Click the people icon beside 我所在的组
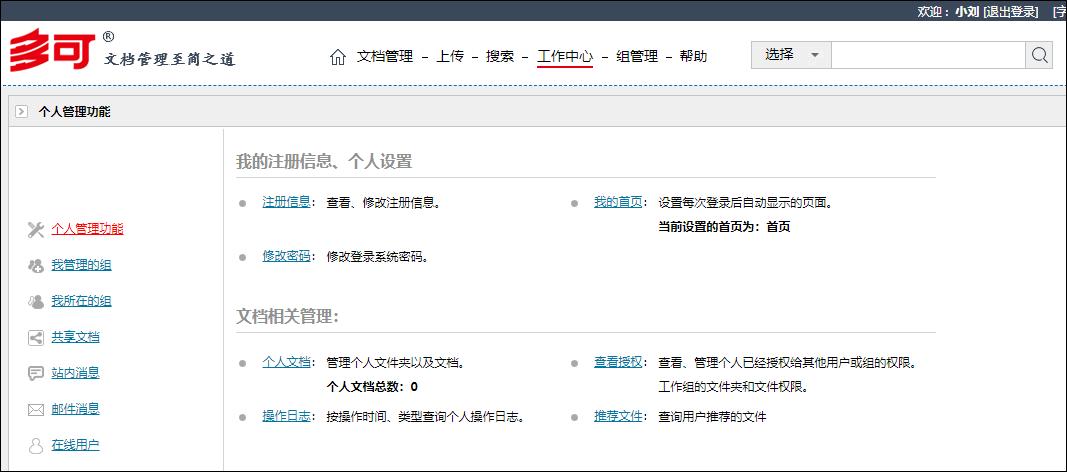Viewport: 1067px width, 472px height. point(36,302)
